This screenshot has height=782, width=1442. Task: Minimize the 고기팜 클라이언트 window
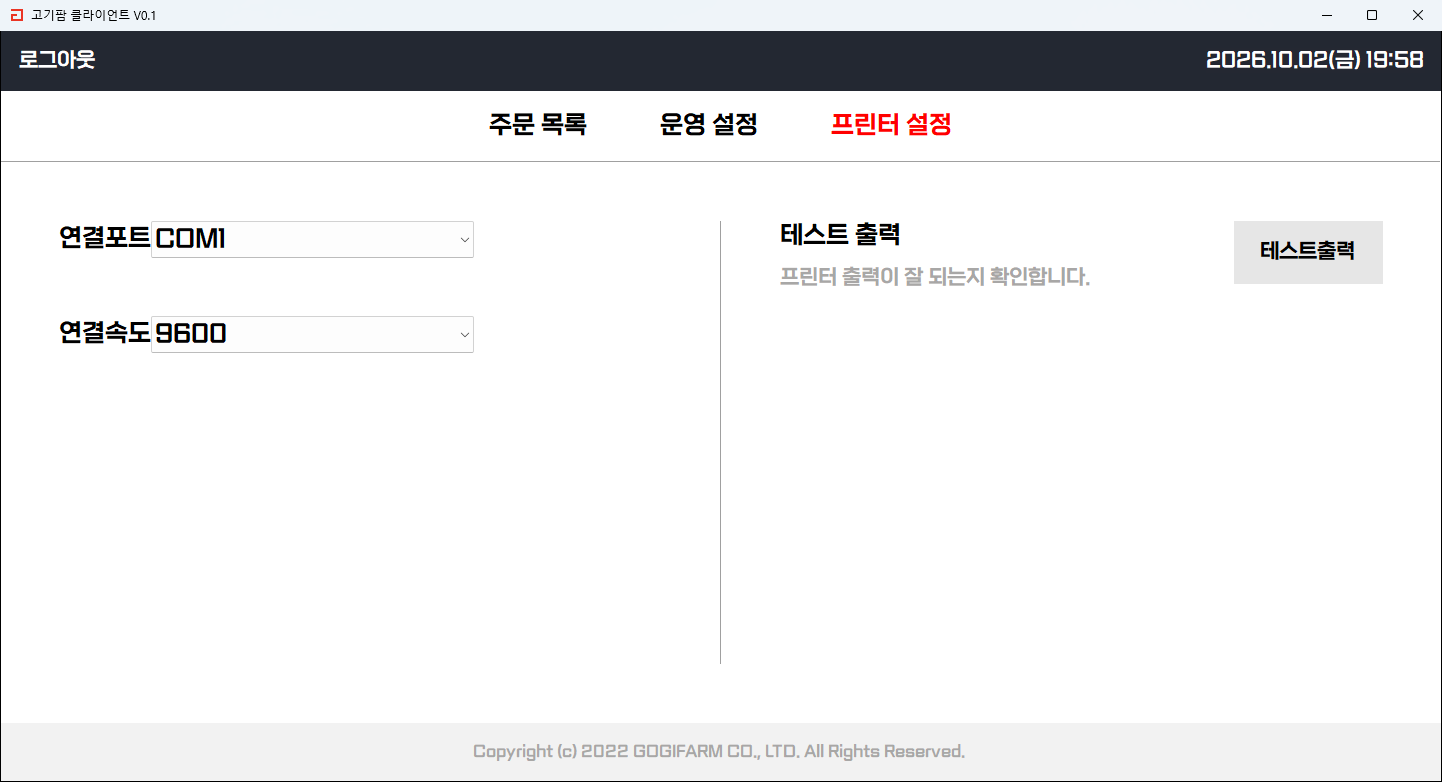coord(1327,15)
